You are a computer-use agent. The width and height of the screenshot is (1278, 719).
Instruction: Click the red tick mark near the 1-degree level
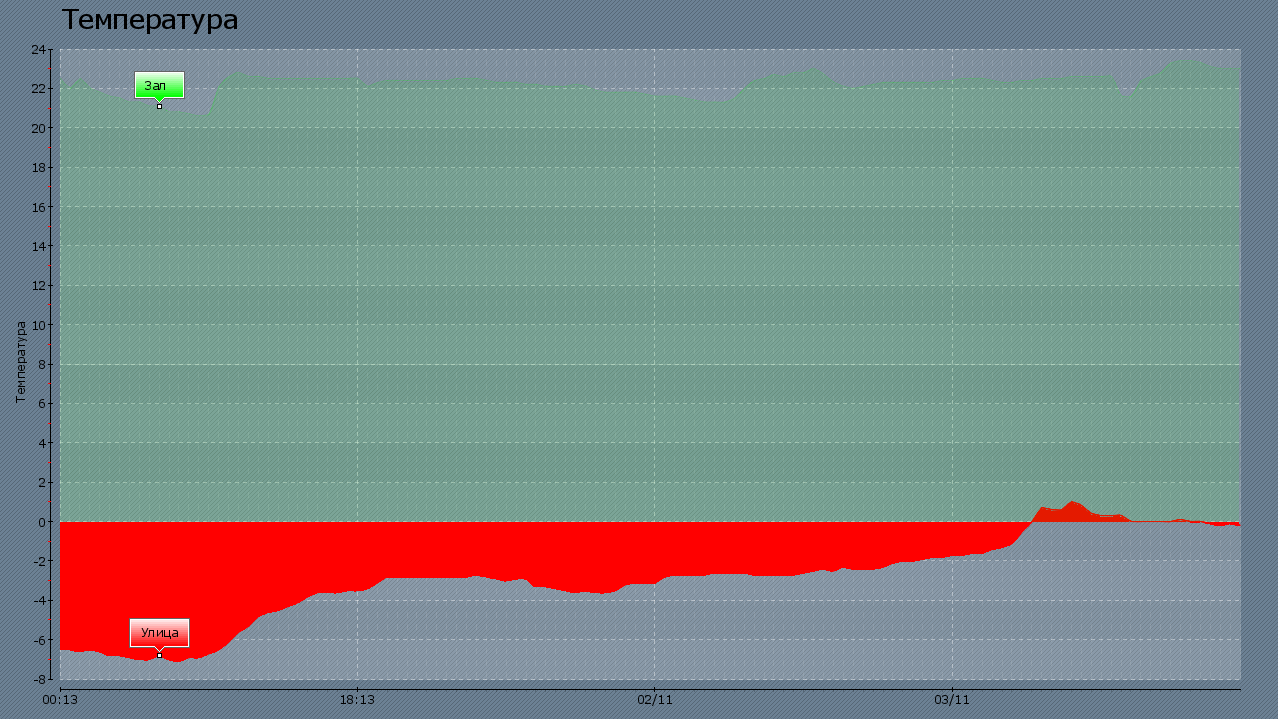coord(47,501)
